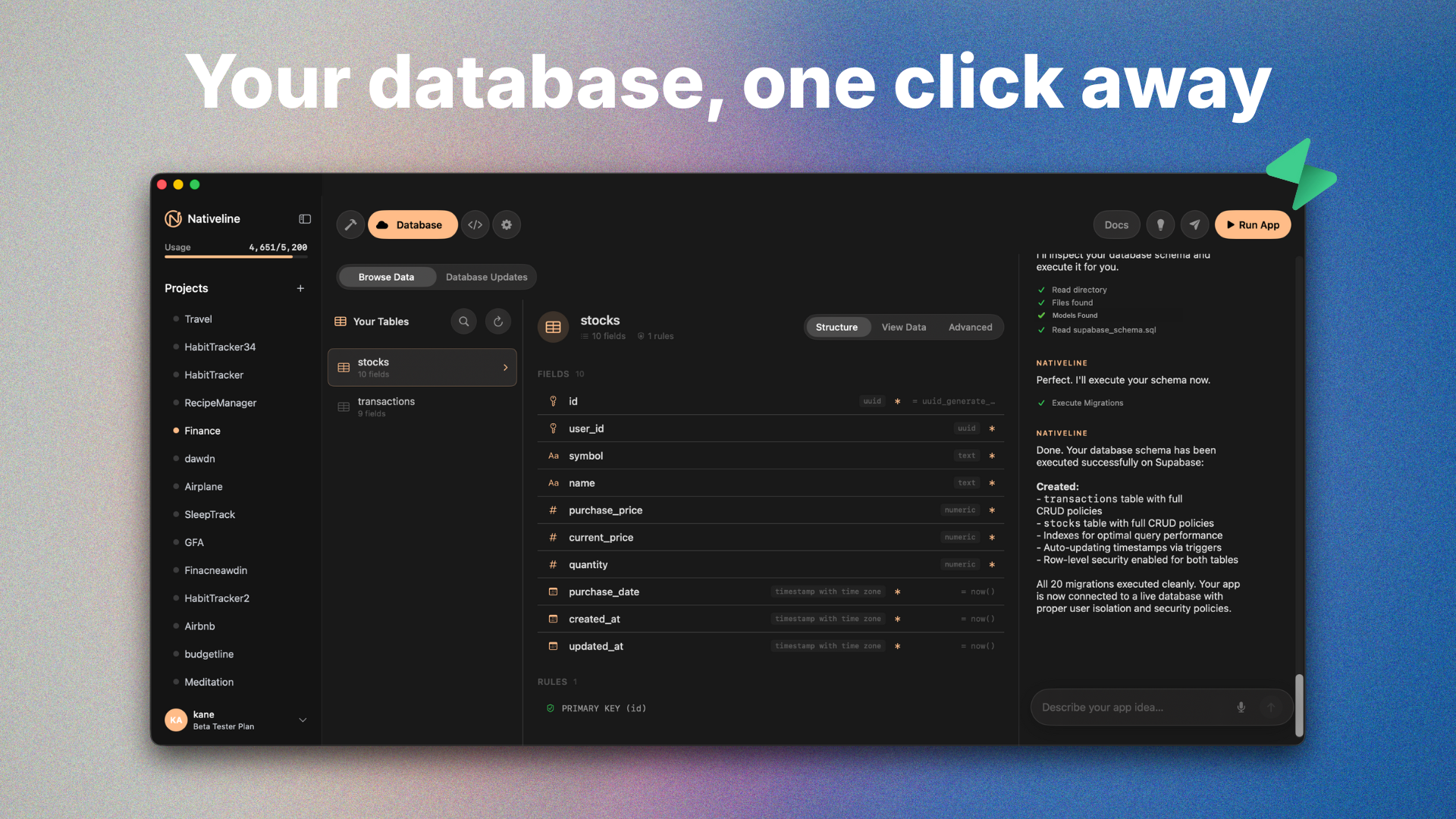Click the lightbulb ideas icon
The width and height of the screenshot is (1456, 819).
click(1160, 224)
